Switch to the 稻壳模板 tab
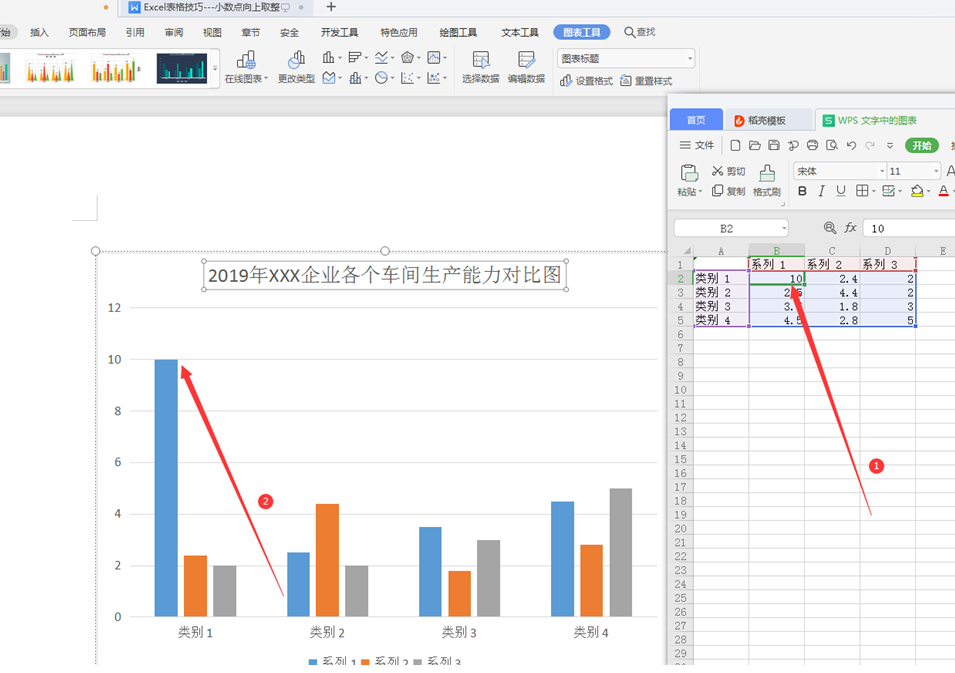Viewport: 955px width, 673px height. [x=770, y=119]
